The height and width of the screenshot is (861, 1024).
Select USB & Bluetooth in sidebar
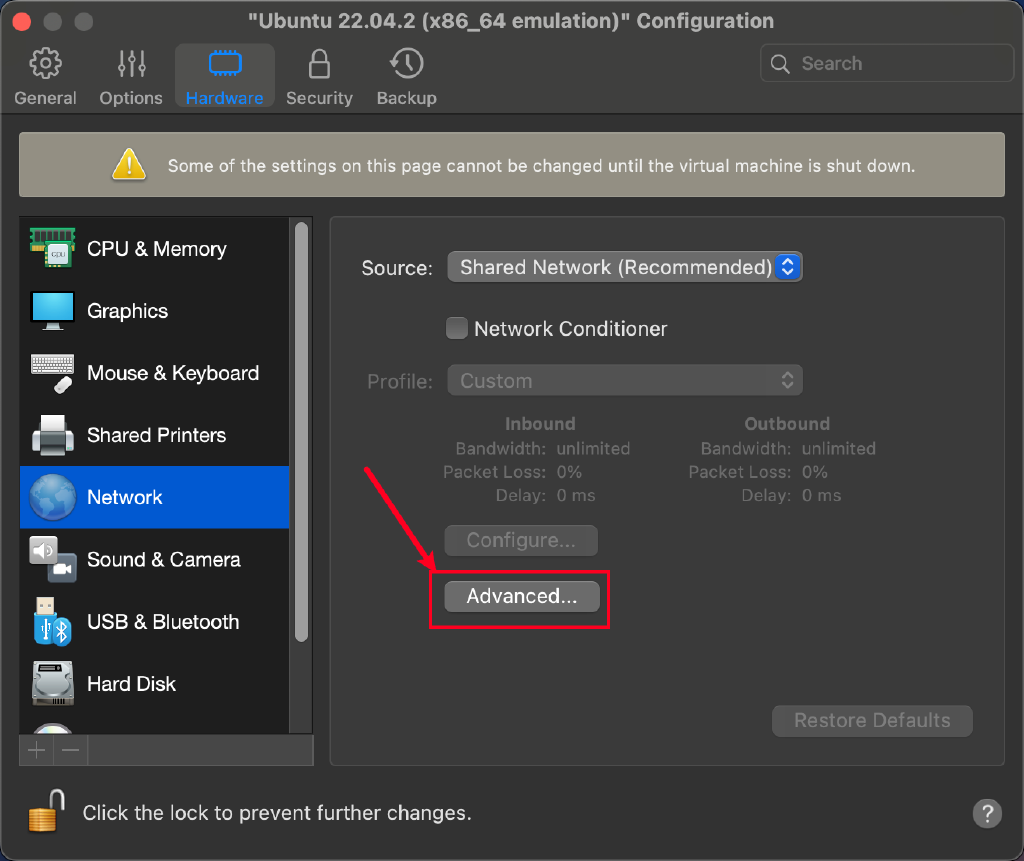[x=162, y=622]
